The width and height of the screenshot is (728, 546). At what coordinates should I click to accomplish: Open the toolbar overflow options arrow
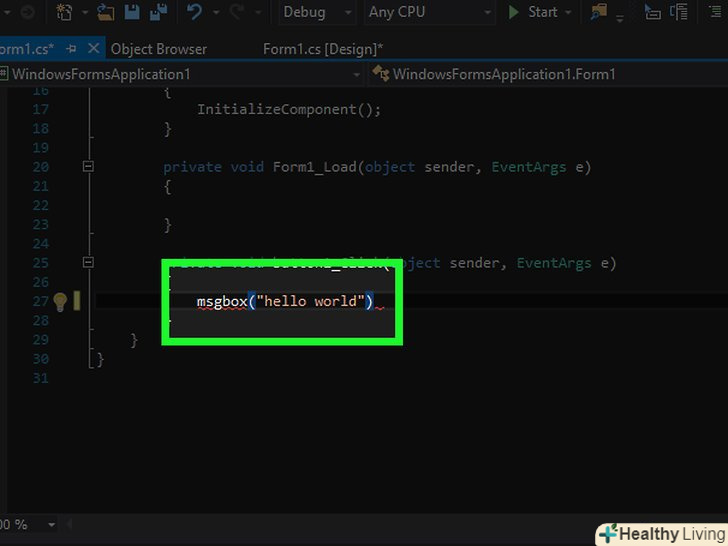point(620,19)
